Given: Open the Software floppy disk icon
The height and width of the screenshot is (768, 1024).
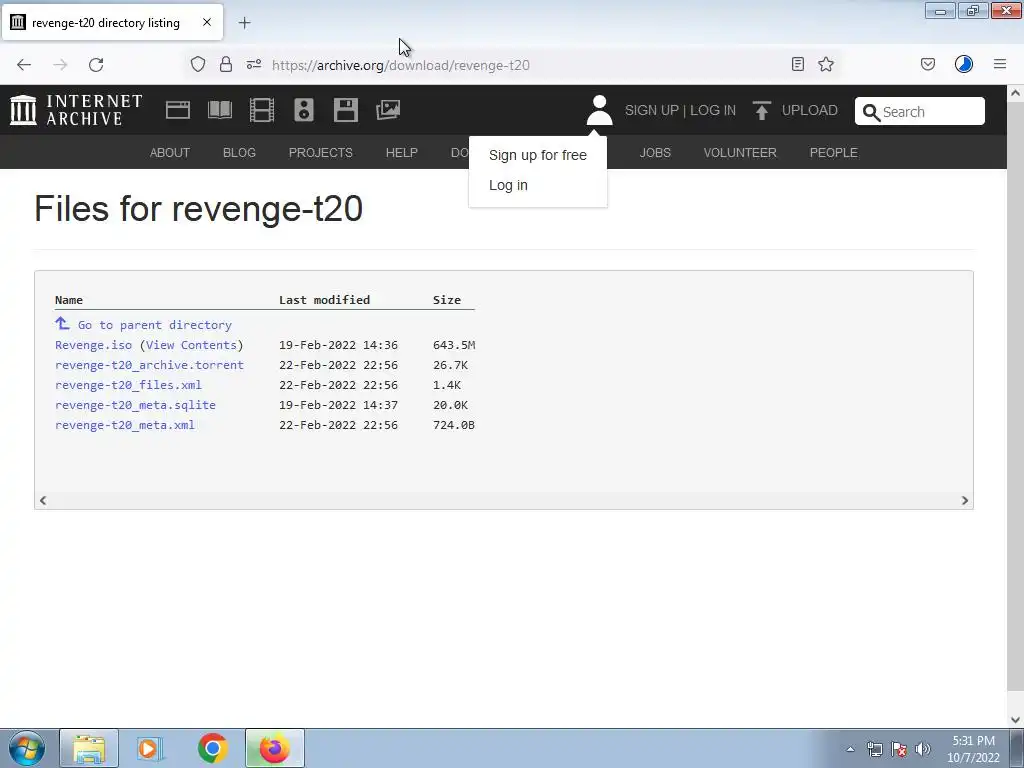Looking at the screenshot, I should (x=345, y=110).
